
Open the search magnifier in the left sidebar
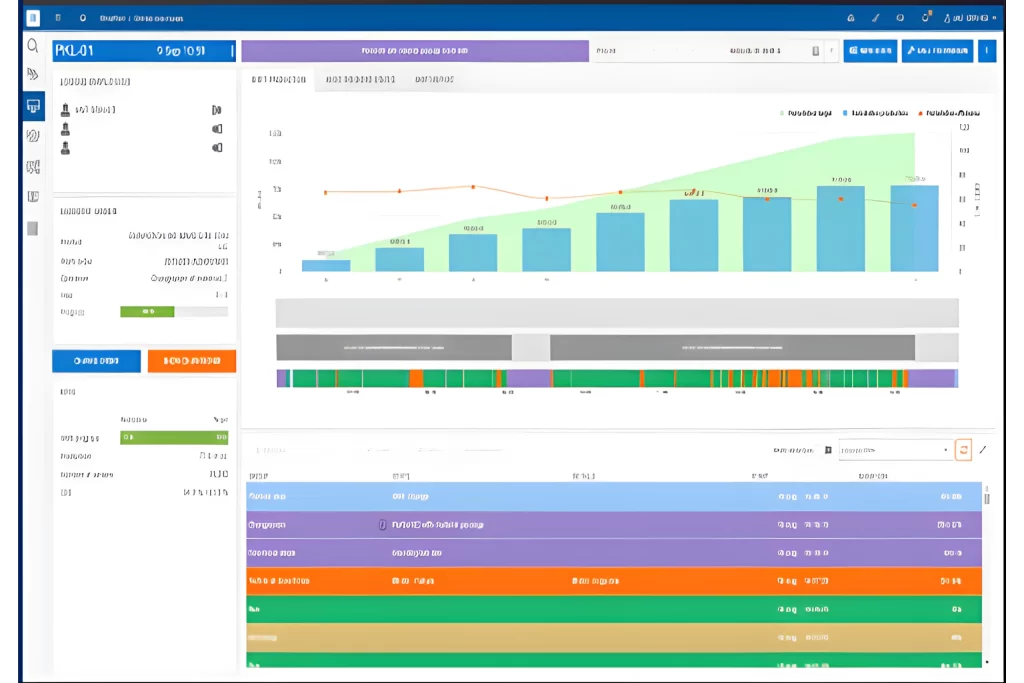point(33,46)
